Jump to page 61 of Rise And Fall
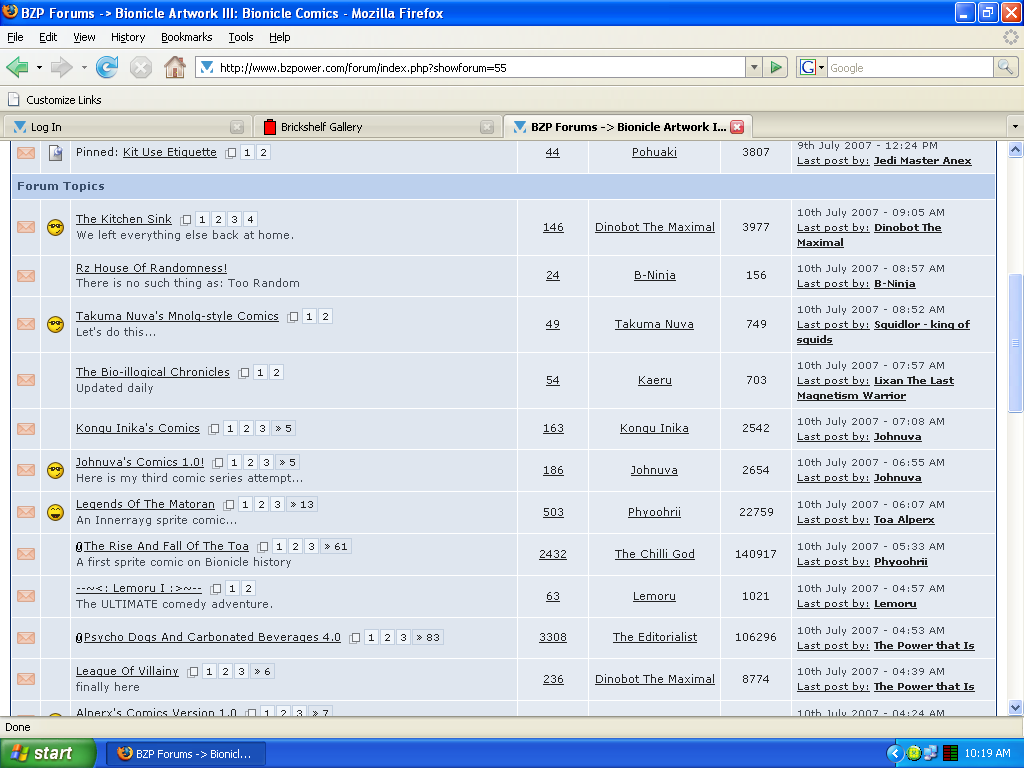Screen dimensions: 1024x768 pyautogui.click(x=336, y=547)
